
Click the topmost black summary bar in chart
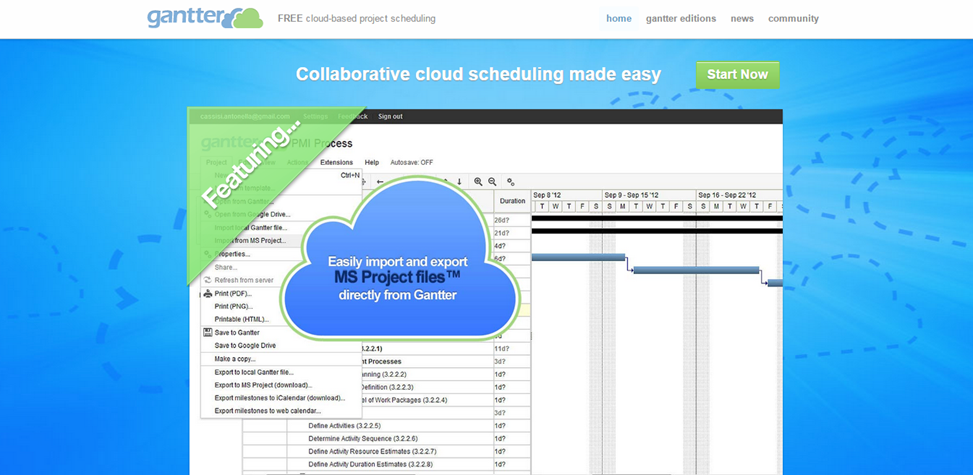click(657, 219)
